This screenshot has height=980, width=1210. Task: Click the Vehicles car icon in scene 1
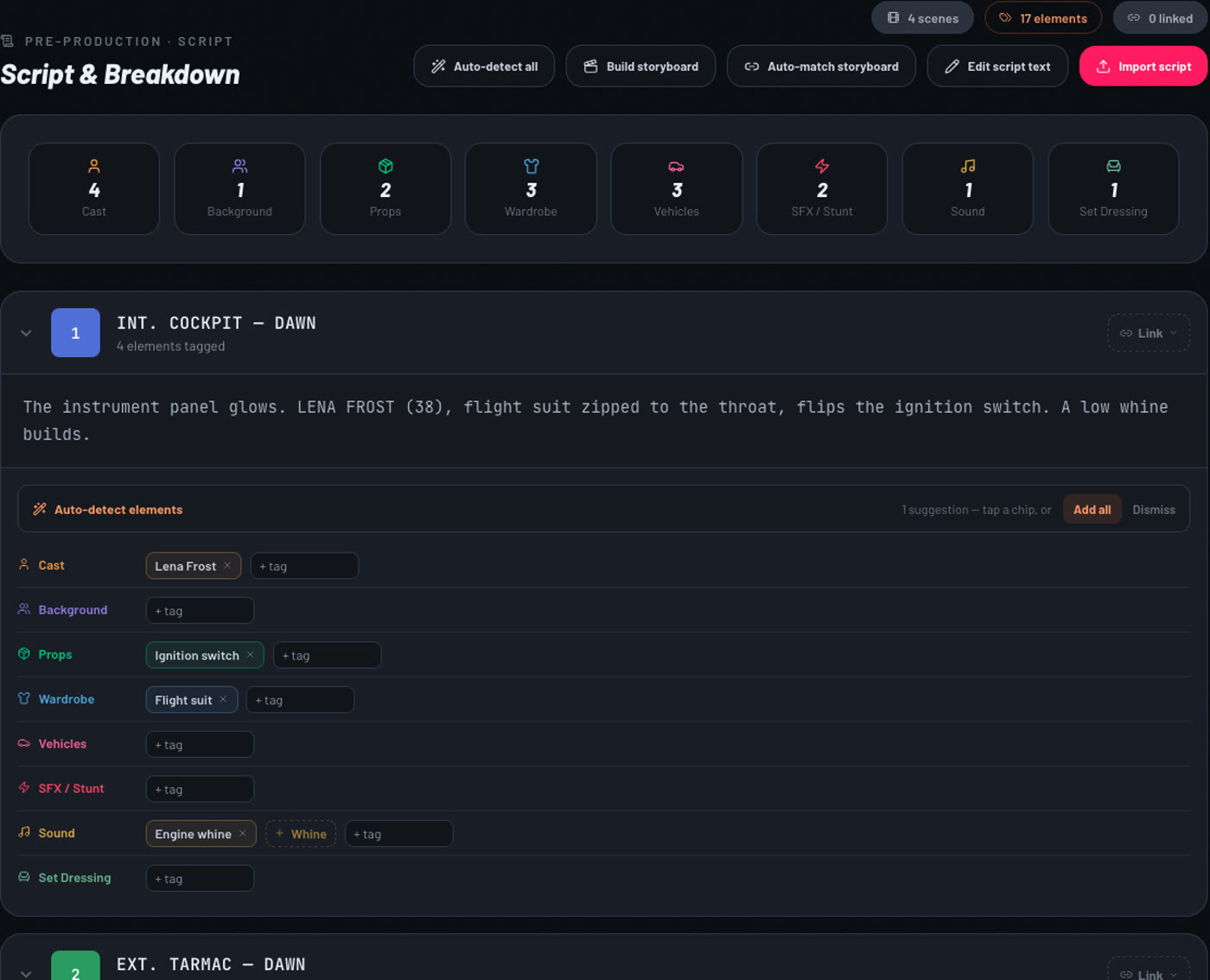point(24,743)
